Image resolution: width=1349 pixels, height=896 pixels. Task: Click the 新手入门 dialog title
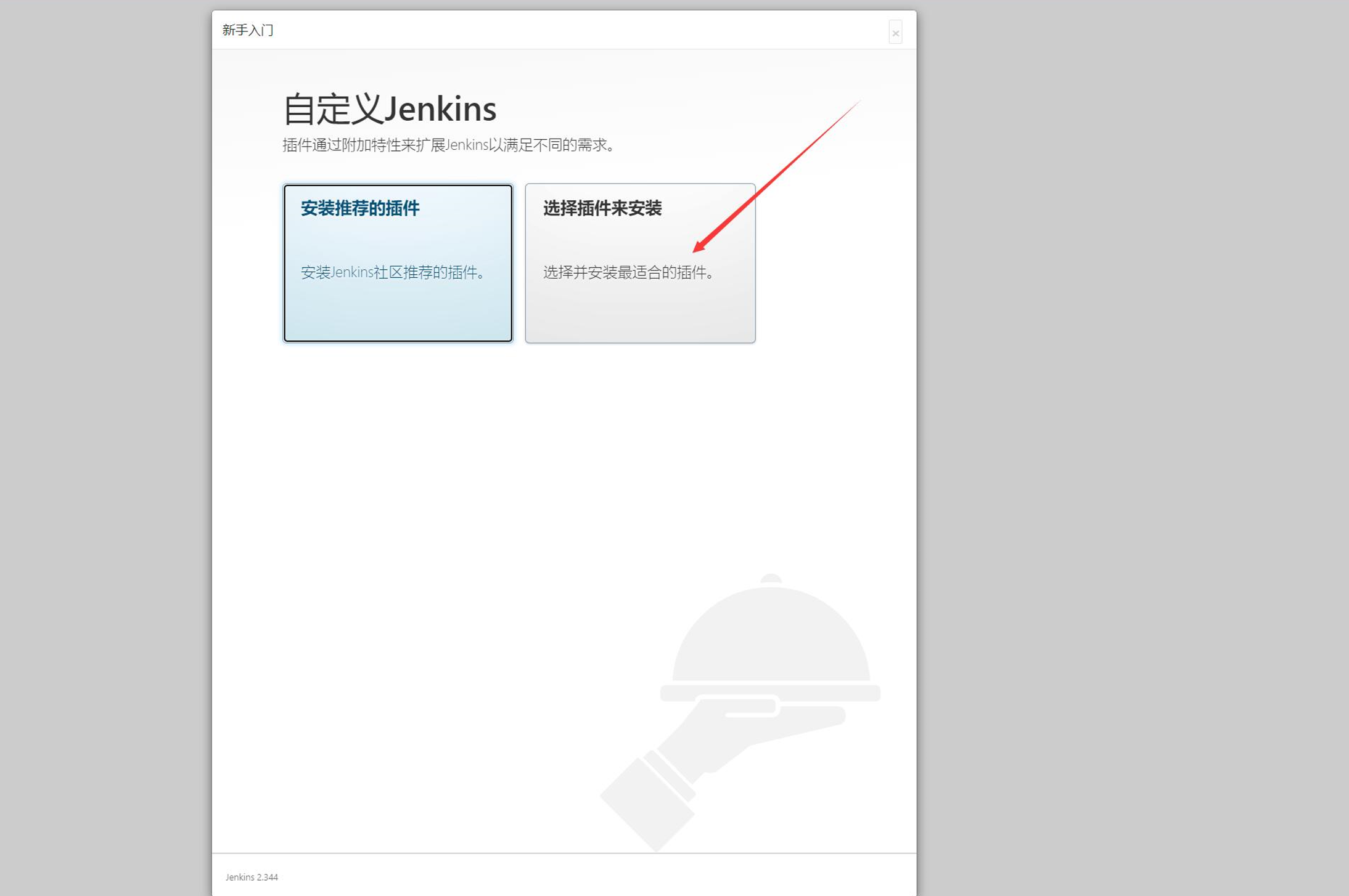248,30
